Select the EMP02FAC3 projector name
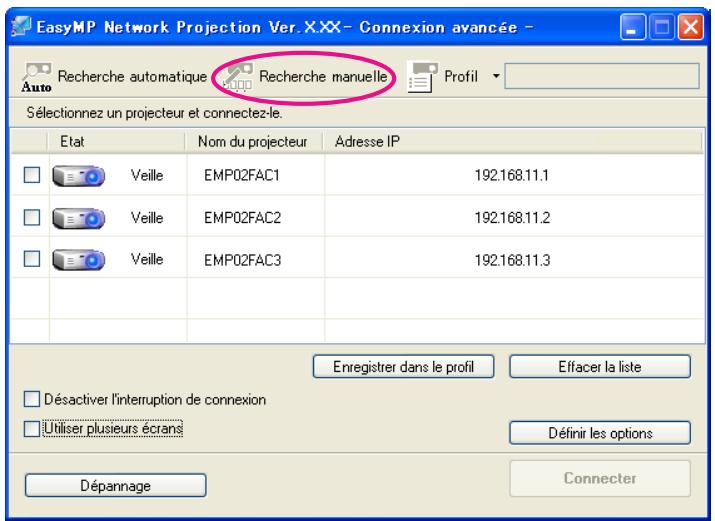The image size is (715, 521). tap(242, 260)
